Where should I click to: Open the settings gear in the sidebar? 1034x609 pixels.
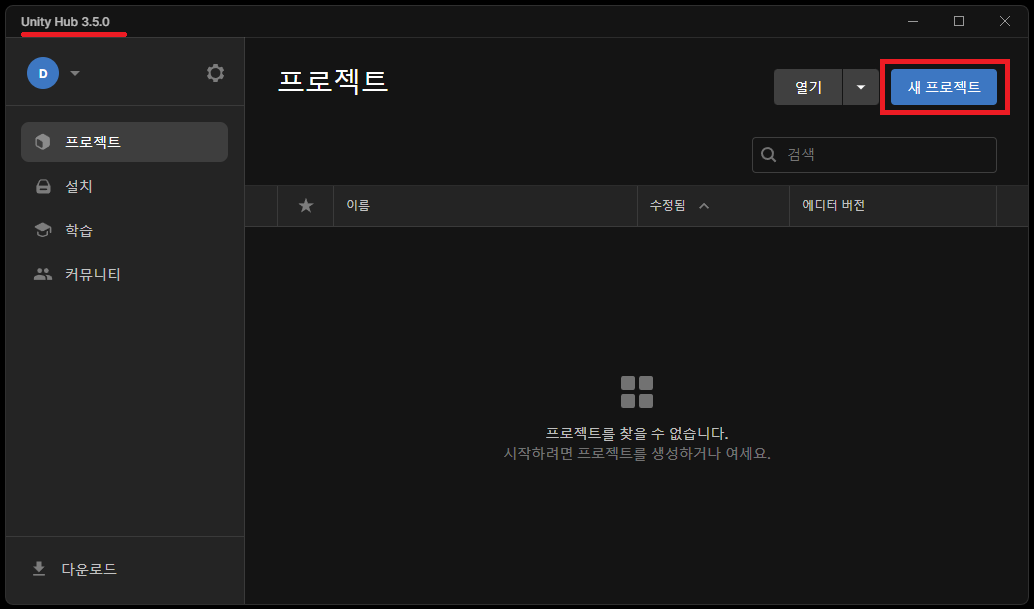tap(215, 73)
